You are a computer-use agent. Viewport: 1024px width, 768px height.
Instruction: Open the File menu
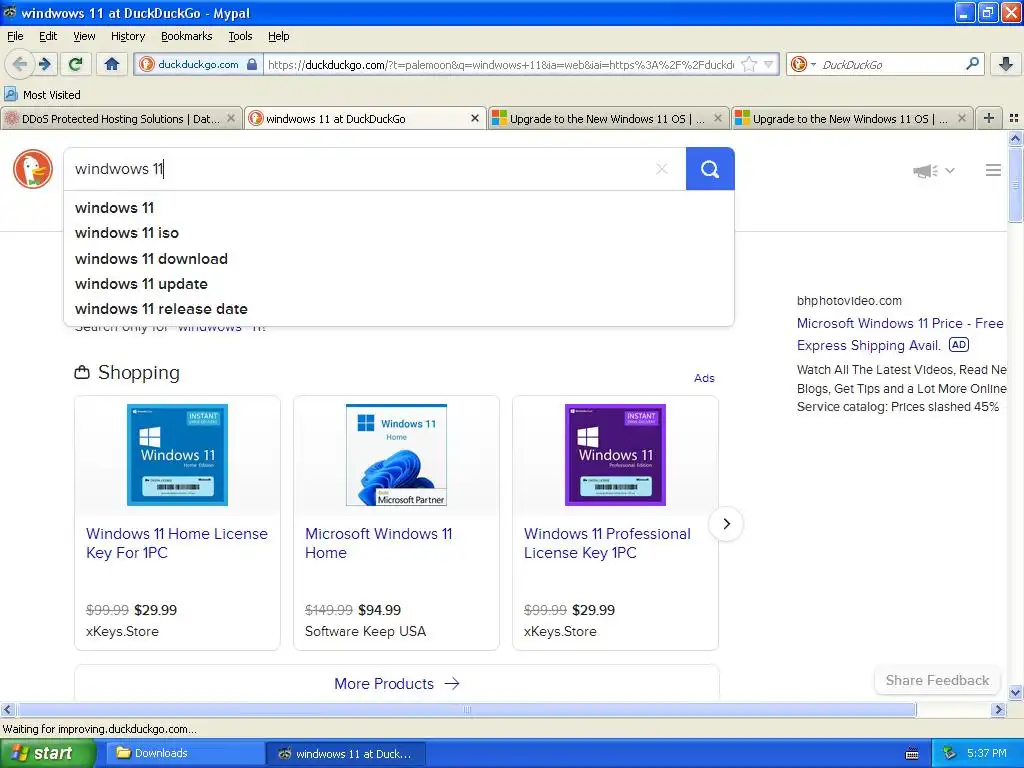[15, 36]
